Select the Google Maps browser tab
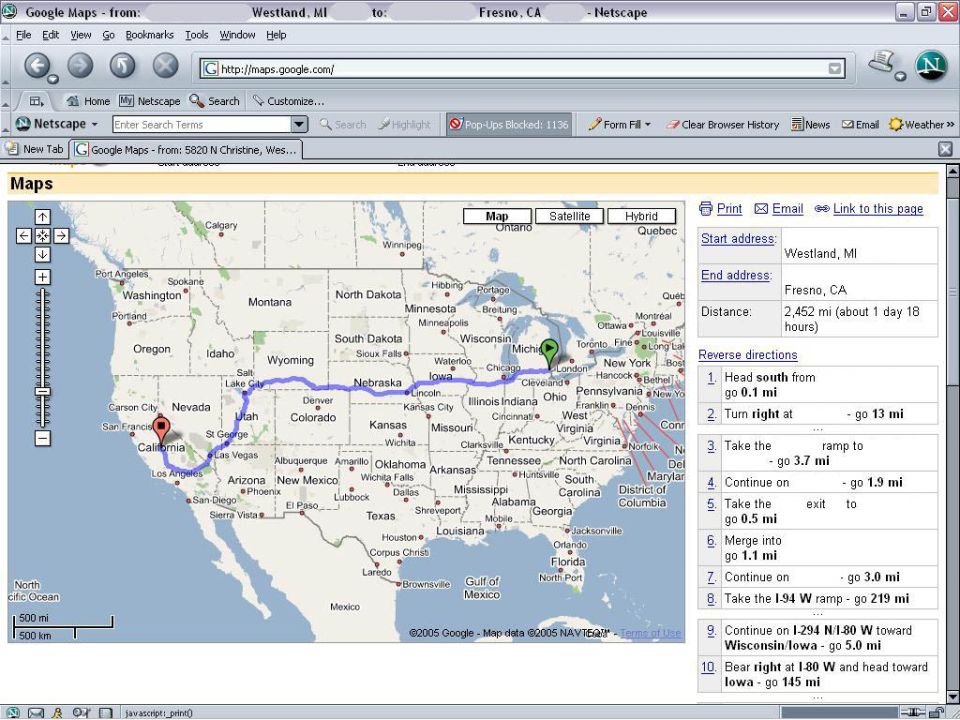This screenshot has height=720, width=960. pos(186,149)
